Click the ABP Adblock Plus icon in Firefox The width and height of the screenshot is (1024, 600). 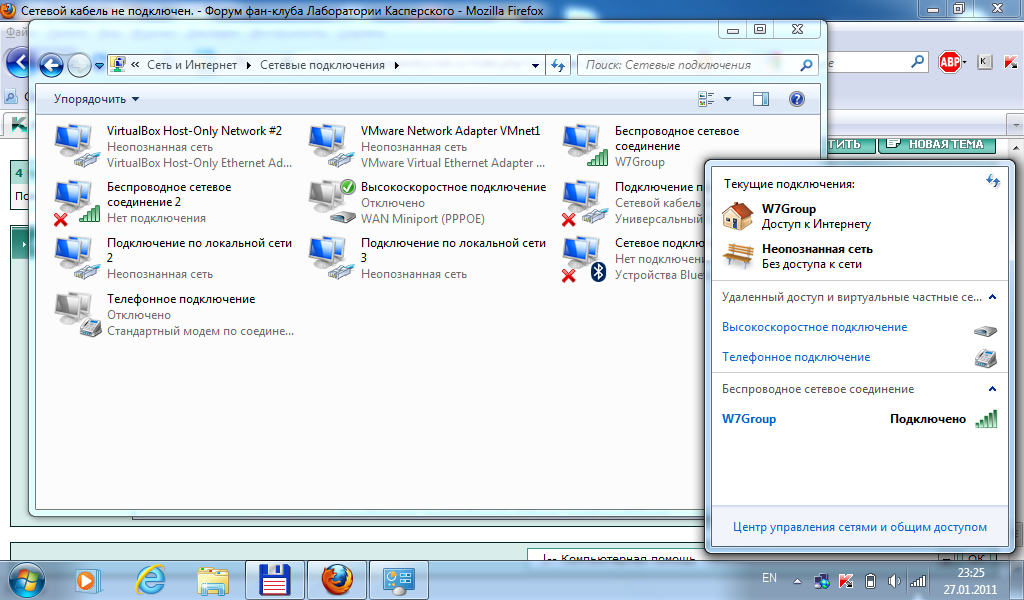pyautogui.click(x=950, y=62)
